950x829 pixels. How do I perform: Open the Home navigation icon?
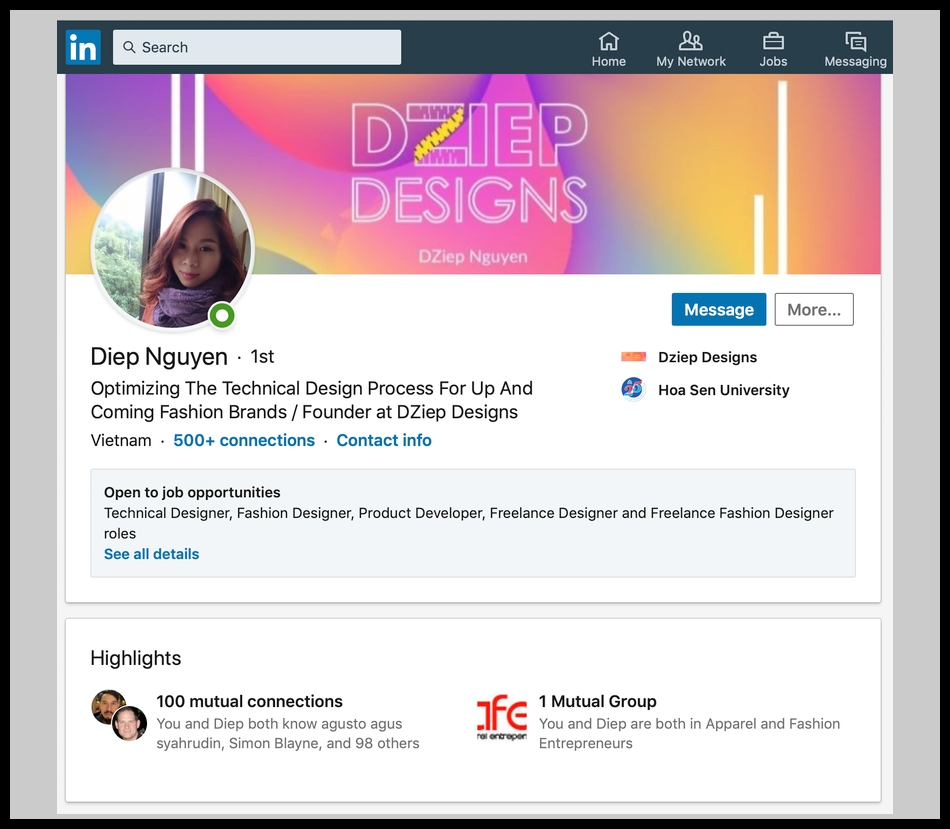tap(608, 41)
